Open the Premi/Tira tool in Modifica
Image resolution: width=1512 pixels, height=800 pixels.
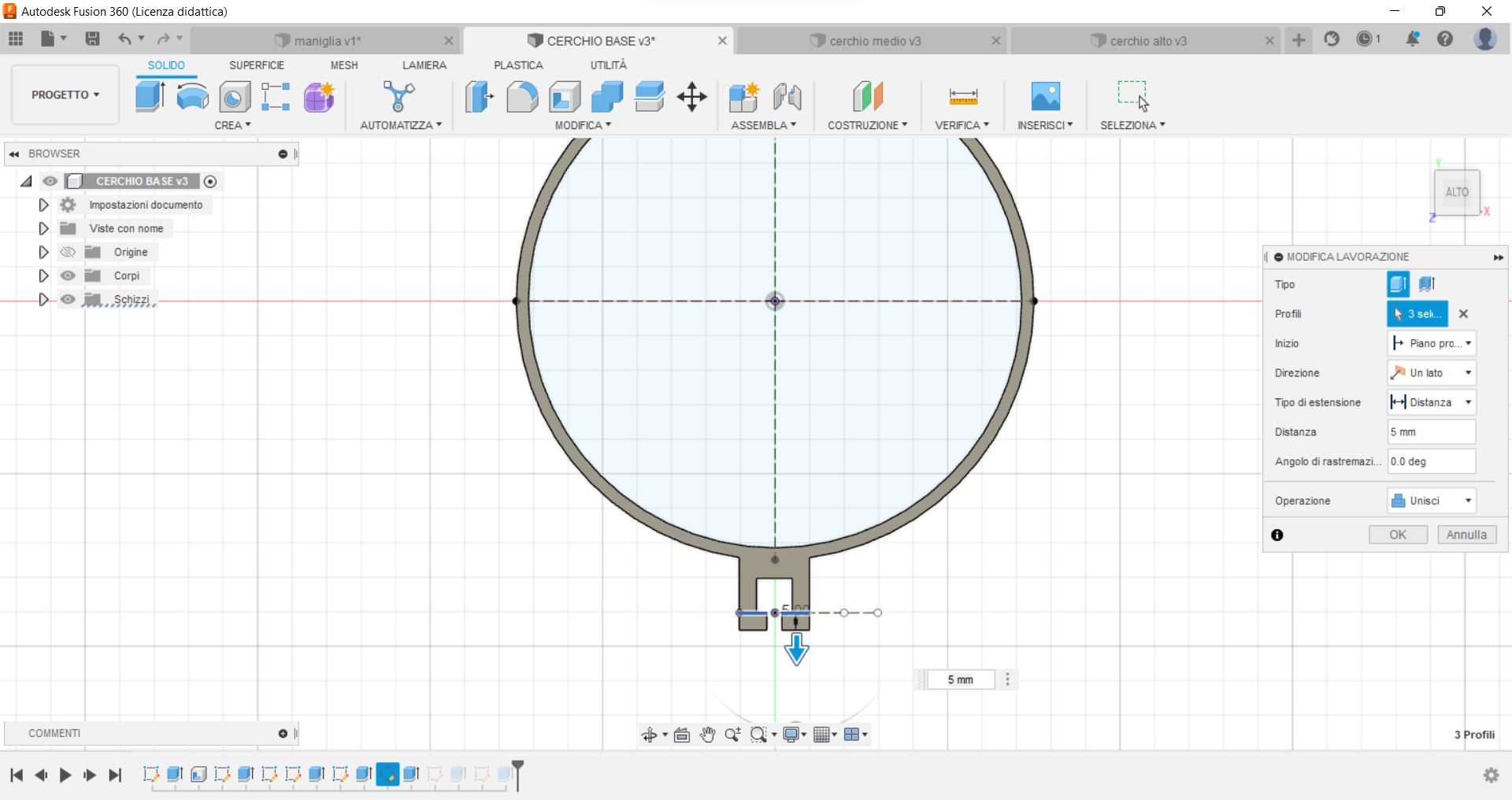479,96
